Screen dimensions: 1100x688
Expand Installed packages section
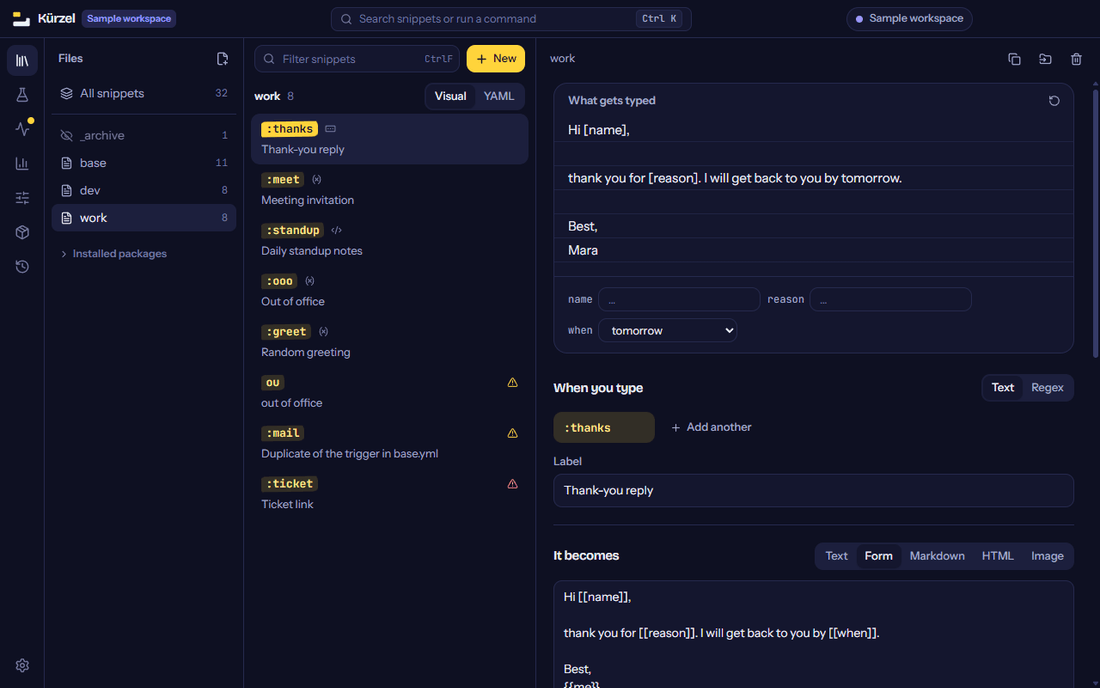click(113, 254)
